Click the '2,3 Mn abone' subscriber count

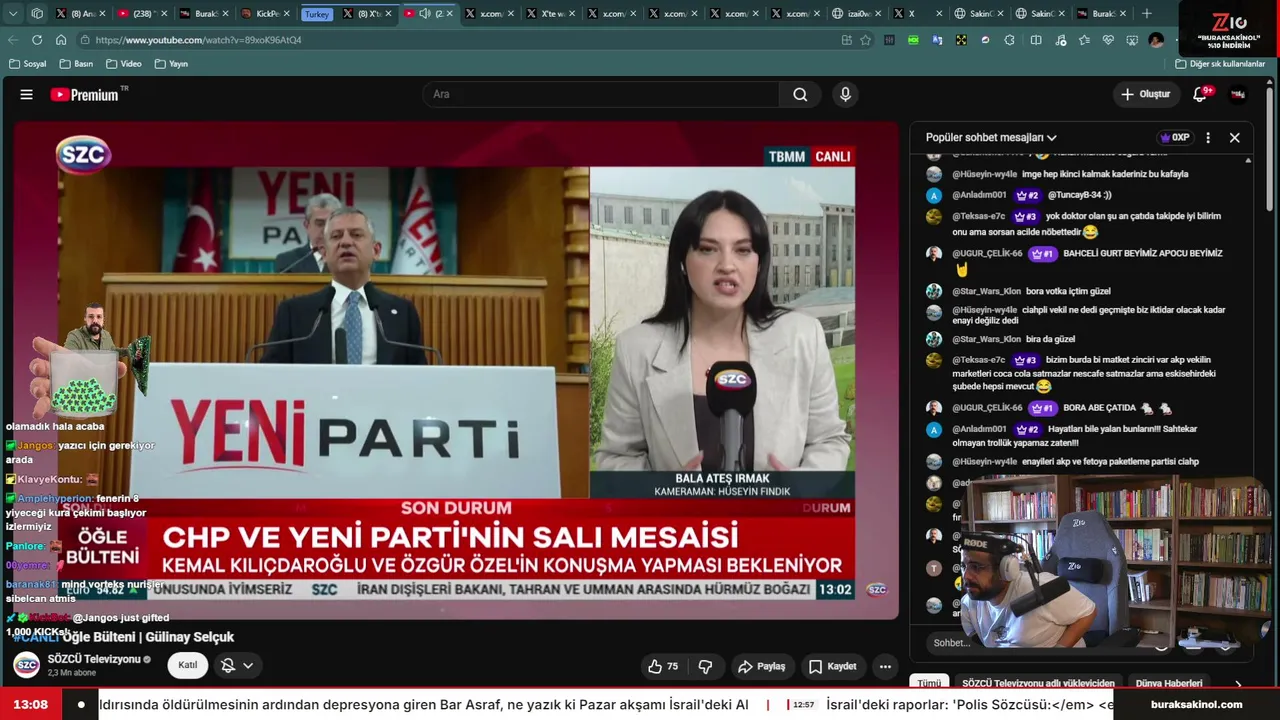[71, 673]
